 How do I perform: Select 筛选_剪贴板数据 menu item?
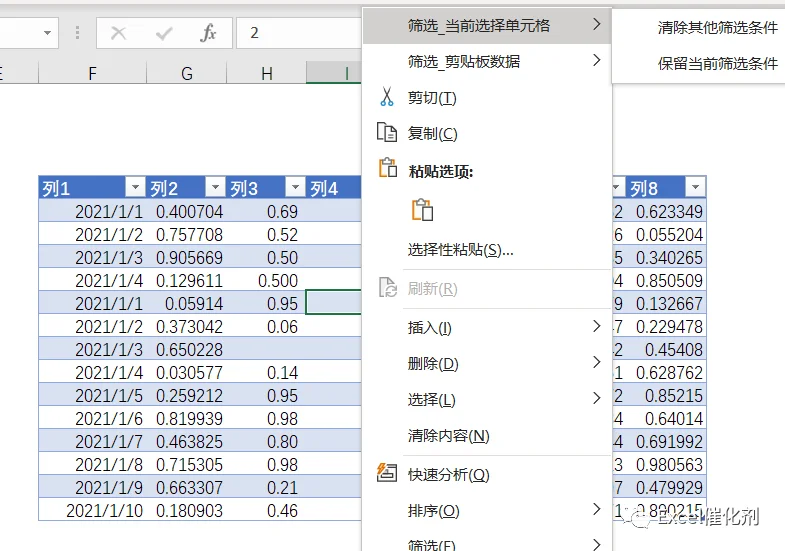point(487,61)
